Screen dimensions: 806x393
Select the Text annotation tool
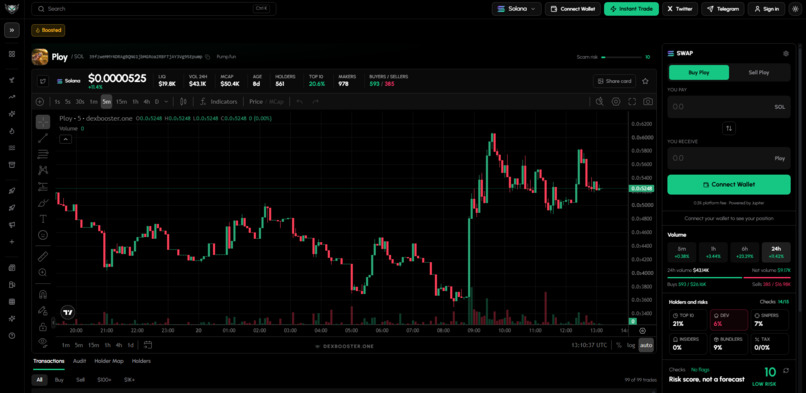pos(43,219)
